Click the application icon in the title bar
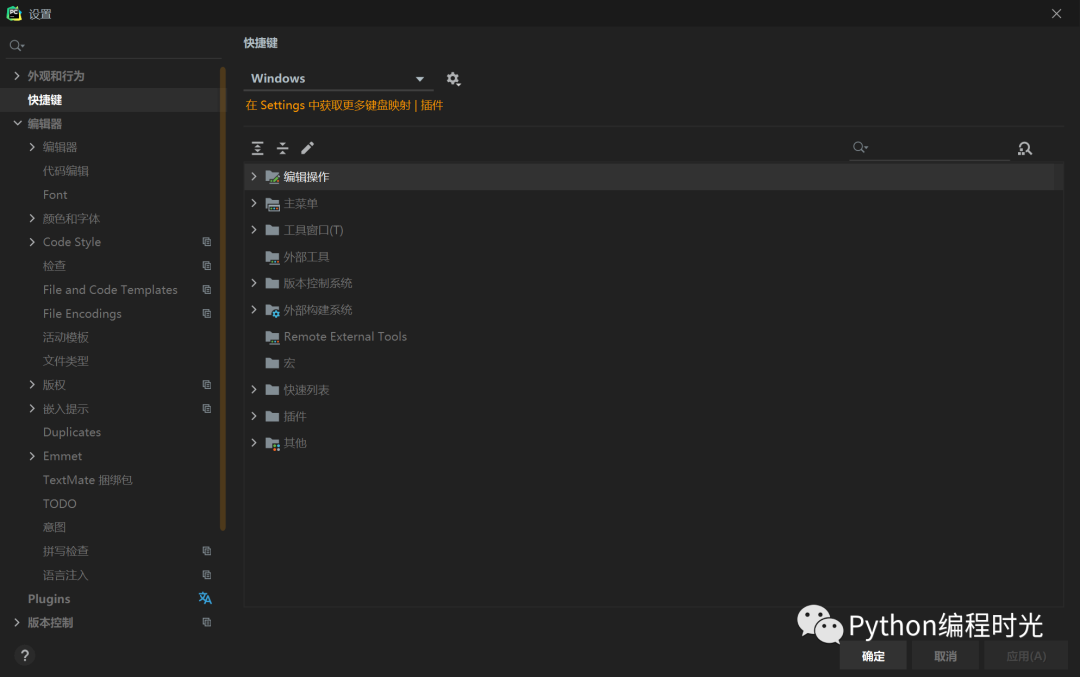The image size is (1080, 677). [12, 13]
